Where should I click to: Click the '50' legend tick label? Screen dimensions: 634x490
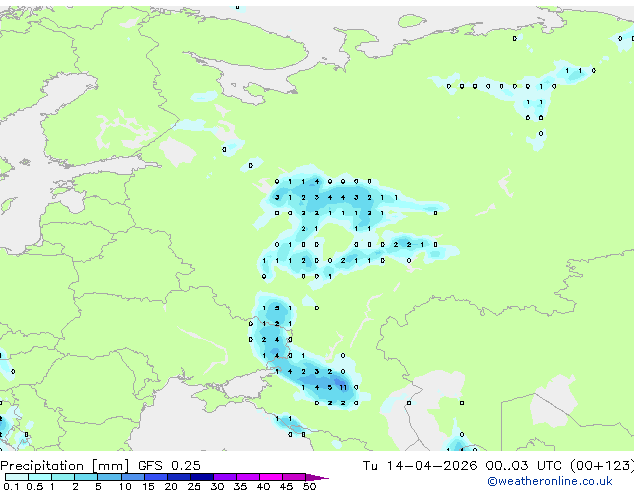(309, 486)
